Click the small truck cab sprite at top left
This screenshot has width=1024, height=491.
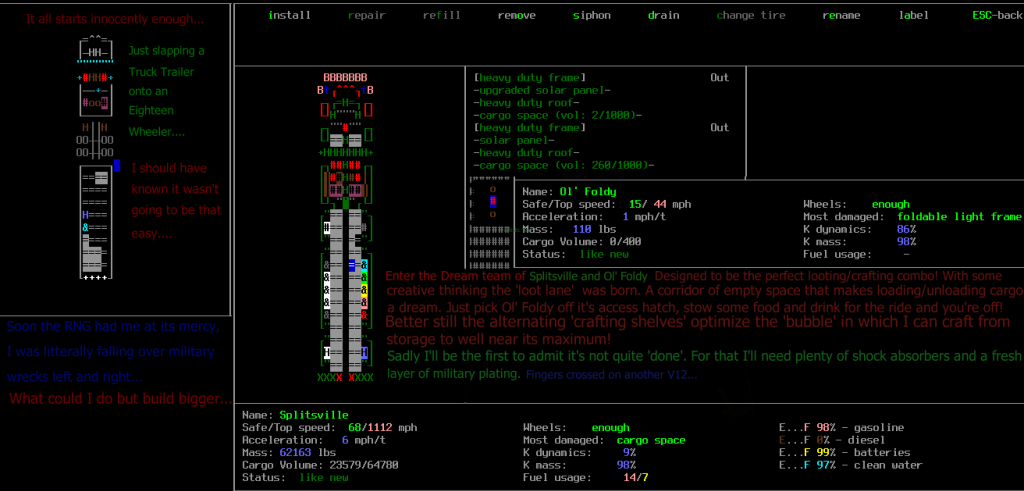click(x=96, y=49)
